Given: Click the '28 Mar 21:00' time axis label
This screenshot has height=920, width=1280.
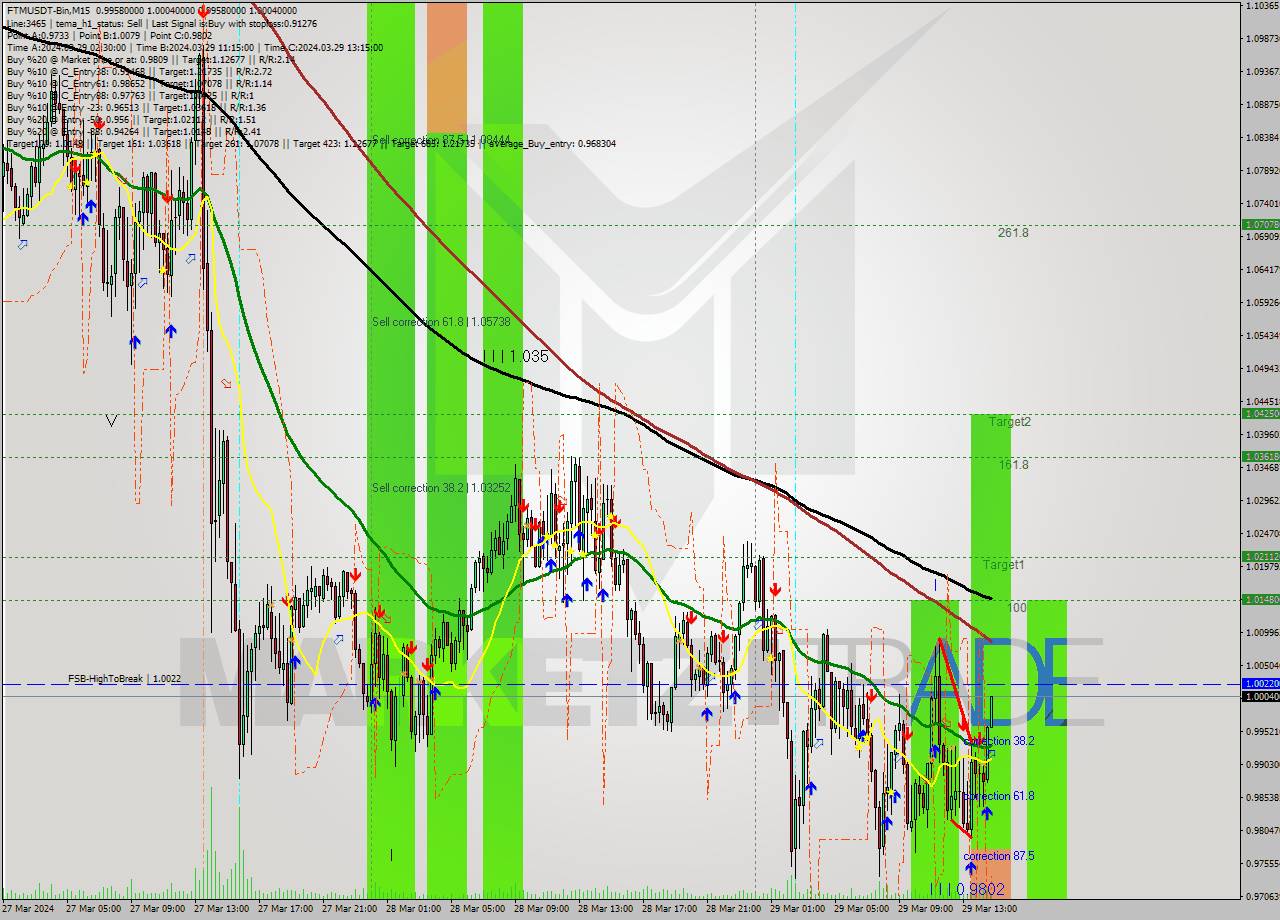Looking at the screenshot, I should [734, 909].
